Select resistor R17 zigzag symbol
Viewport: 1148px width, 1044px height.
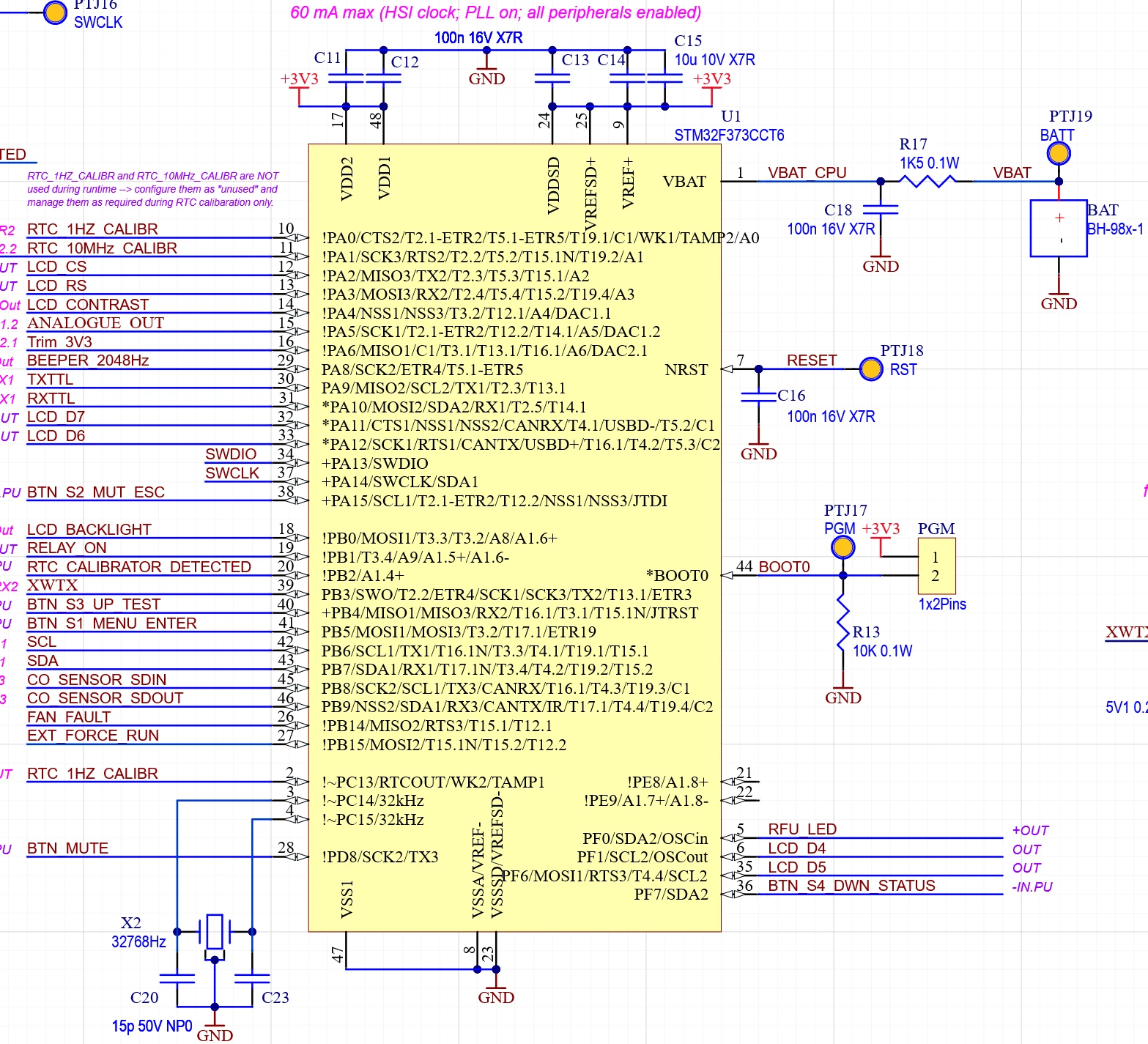click(x=927, y=181)
